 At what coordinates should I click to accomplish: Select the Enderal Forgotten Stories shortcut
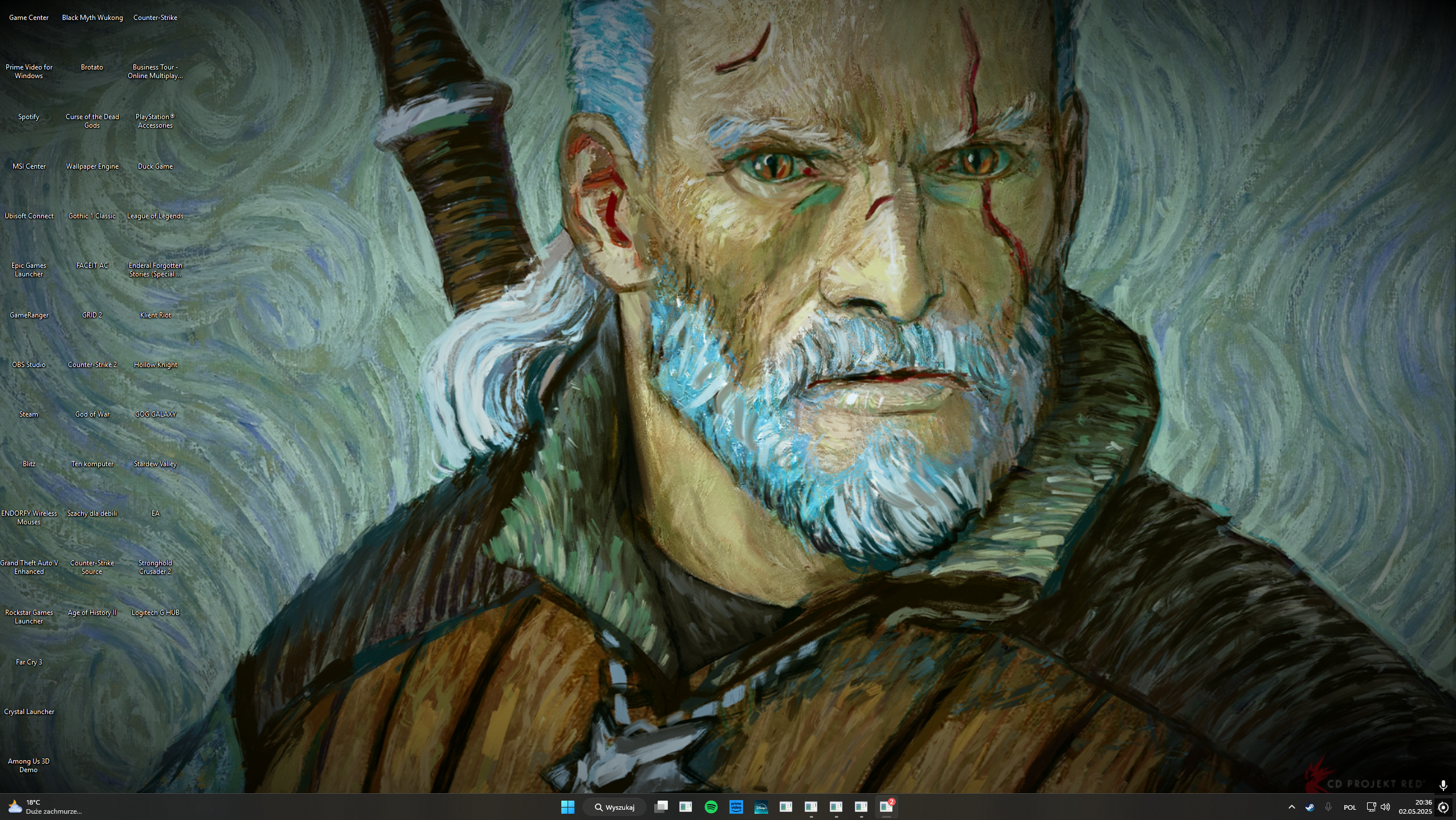pos(155,270)
